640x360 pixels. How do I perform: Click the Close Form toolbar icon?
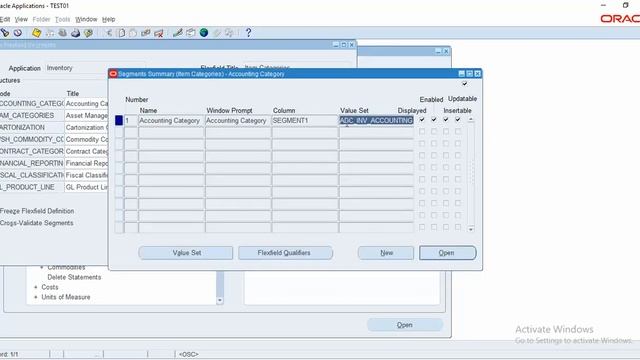pos(88,33)
